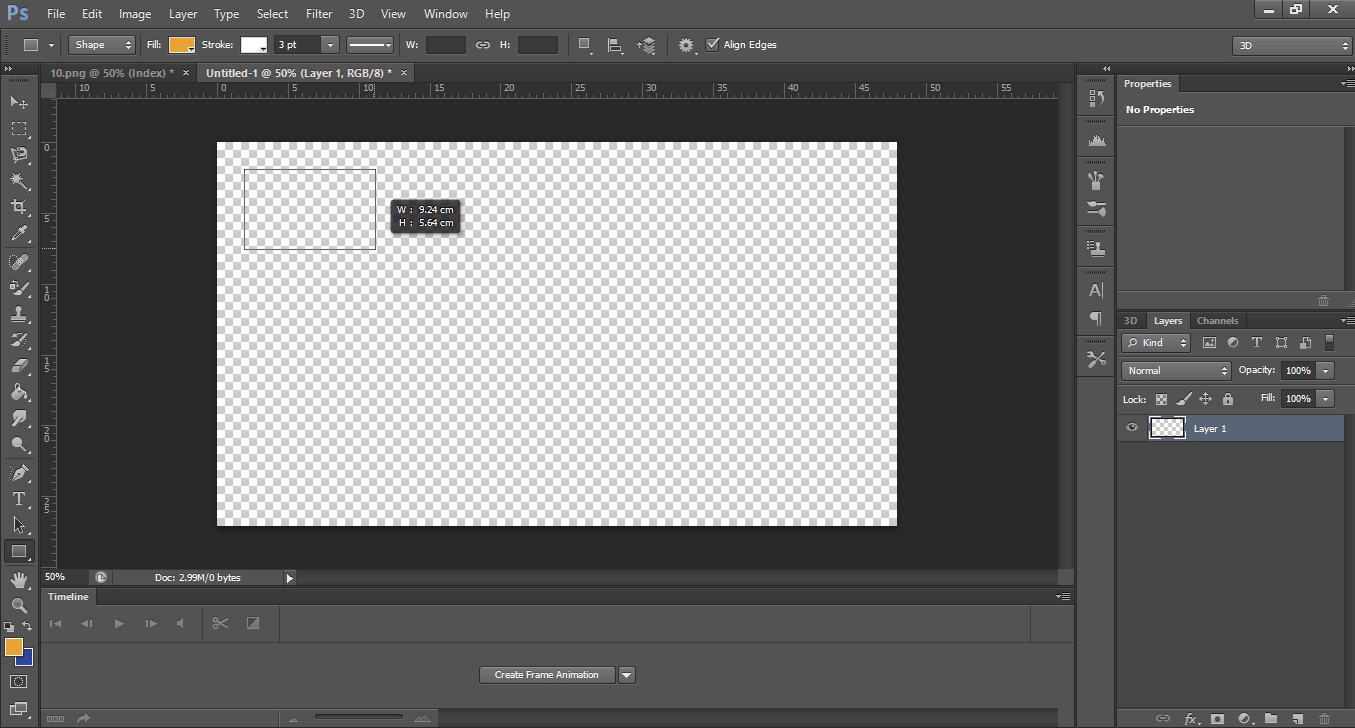Click the Layer 1 thumbnail

[x=1167, y=428]
